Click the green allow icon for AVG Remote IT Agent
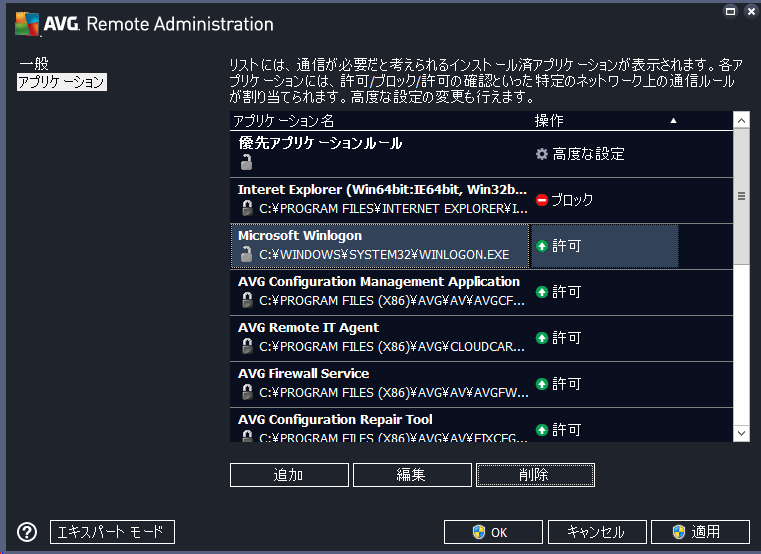 coord(542,338)
